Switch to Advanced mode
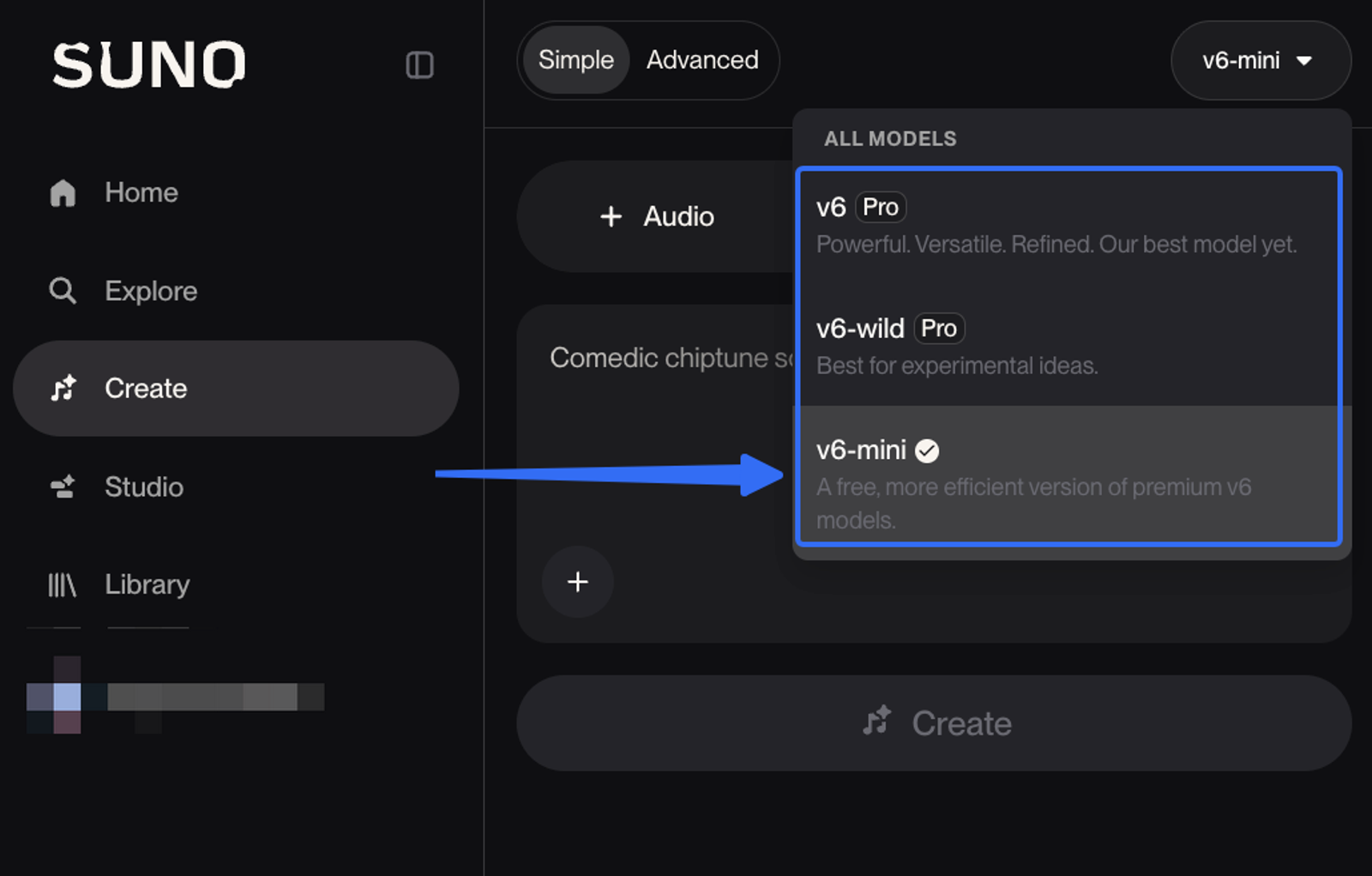 [702, 60]
